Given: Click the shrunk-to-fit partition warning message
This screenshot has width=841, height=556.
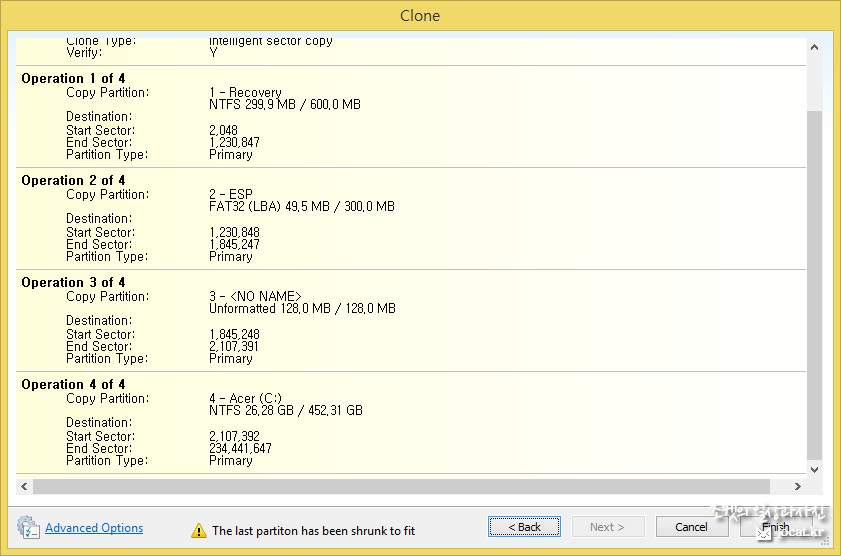Looking at the screenshot, I should pos(313,531).
